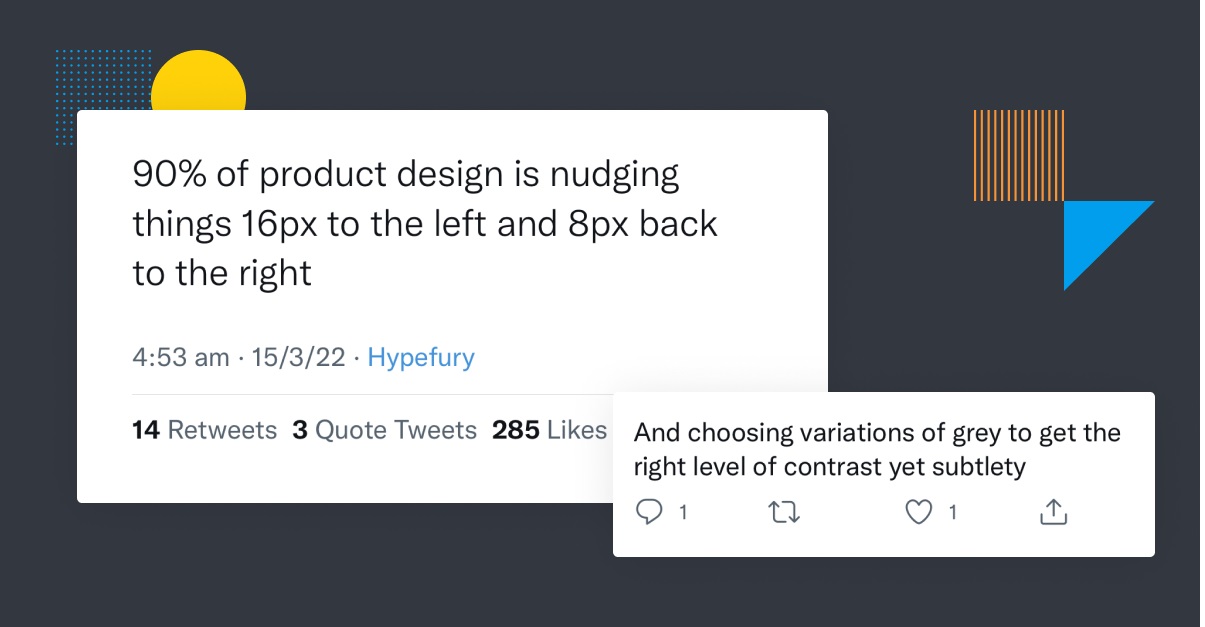Click the "to the right" tweet line
The height and width of the screenshot is (627, 1205).
[222, 273]
